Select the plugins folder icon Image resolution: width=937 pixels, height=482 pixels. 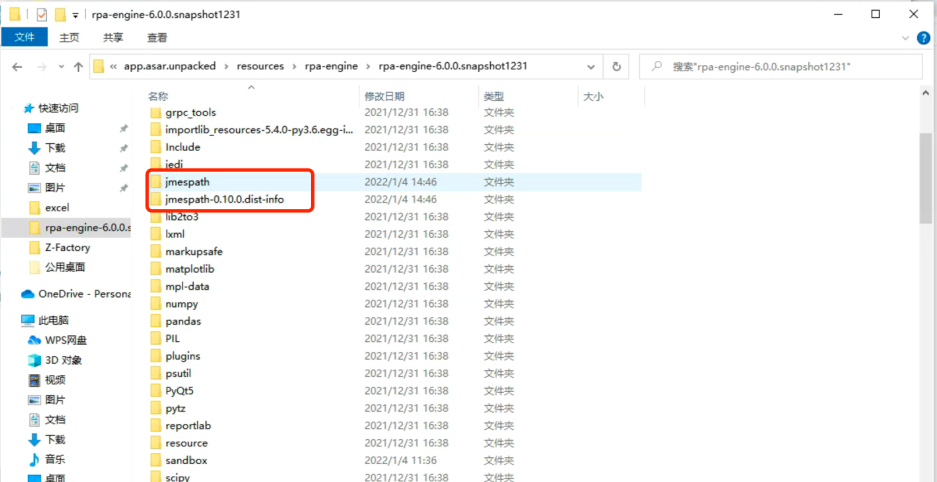coord(155,356)
